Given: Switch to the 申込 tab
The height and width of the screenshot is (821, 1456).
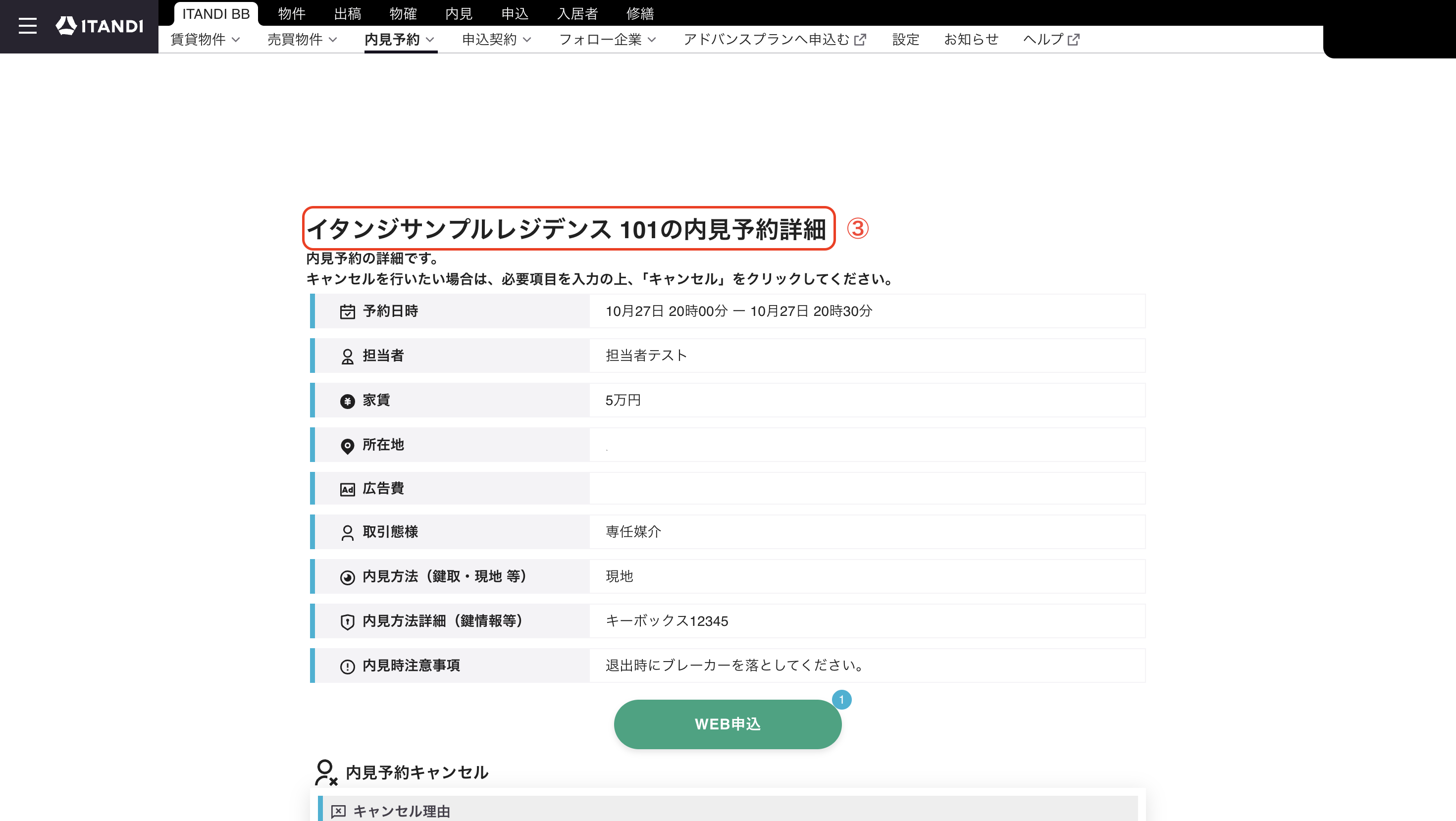Looking at the screenshot, I should click(515, 13).
